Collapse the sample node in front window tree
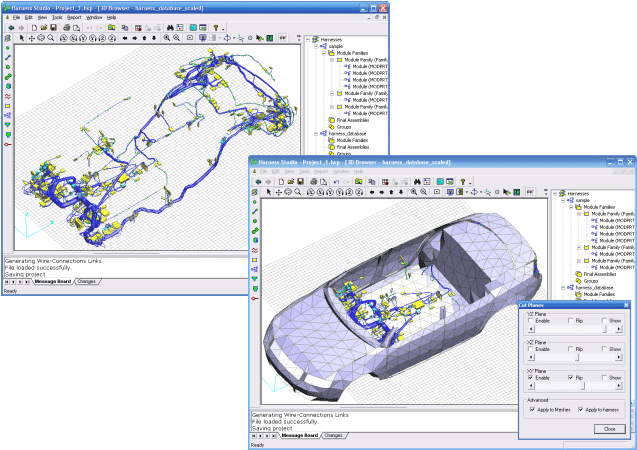The width and height of the screenshot is (637, 450). (x=563, y=200)
